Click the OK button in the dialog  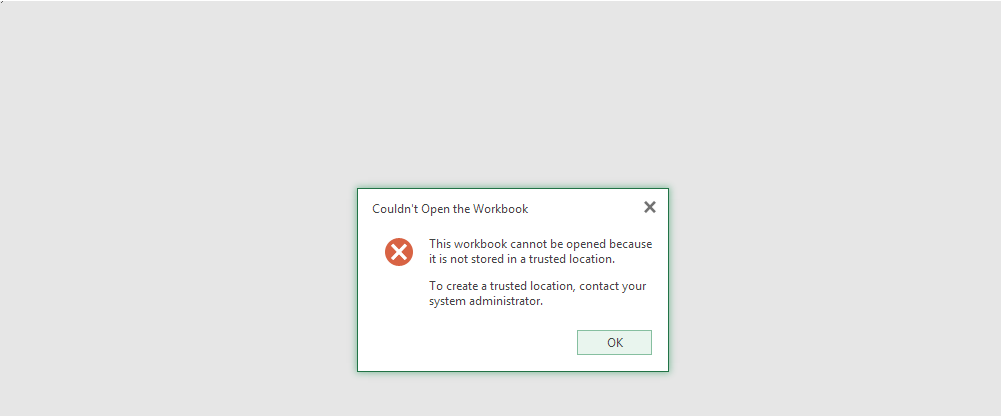pos(614,343)
